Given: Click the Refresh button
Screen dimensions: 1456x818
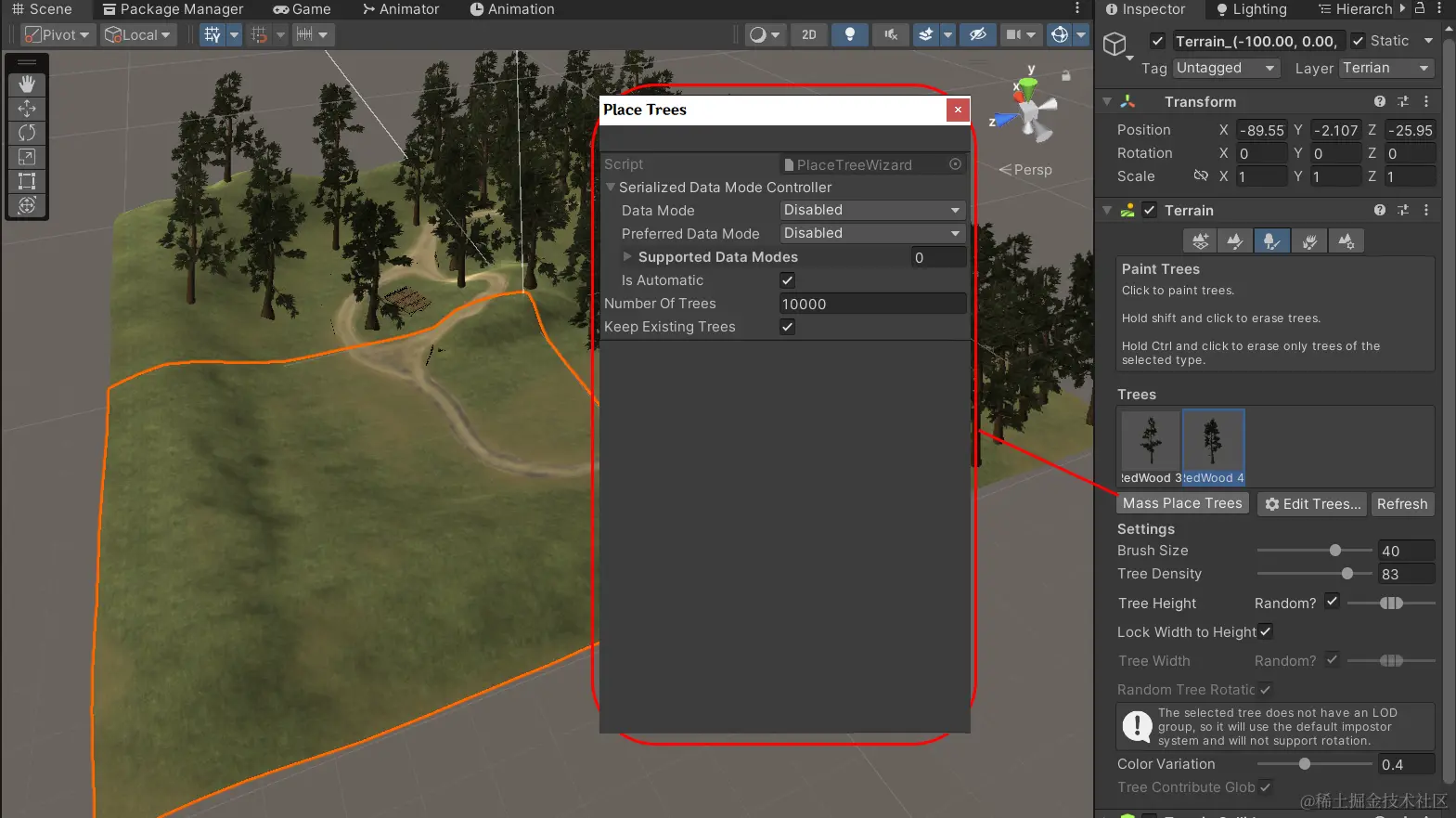Looking at the screenshot, I should pyautogui.click(x=1402, y=503).
